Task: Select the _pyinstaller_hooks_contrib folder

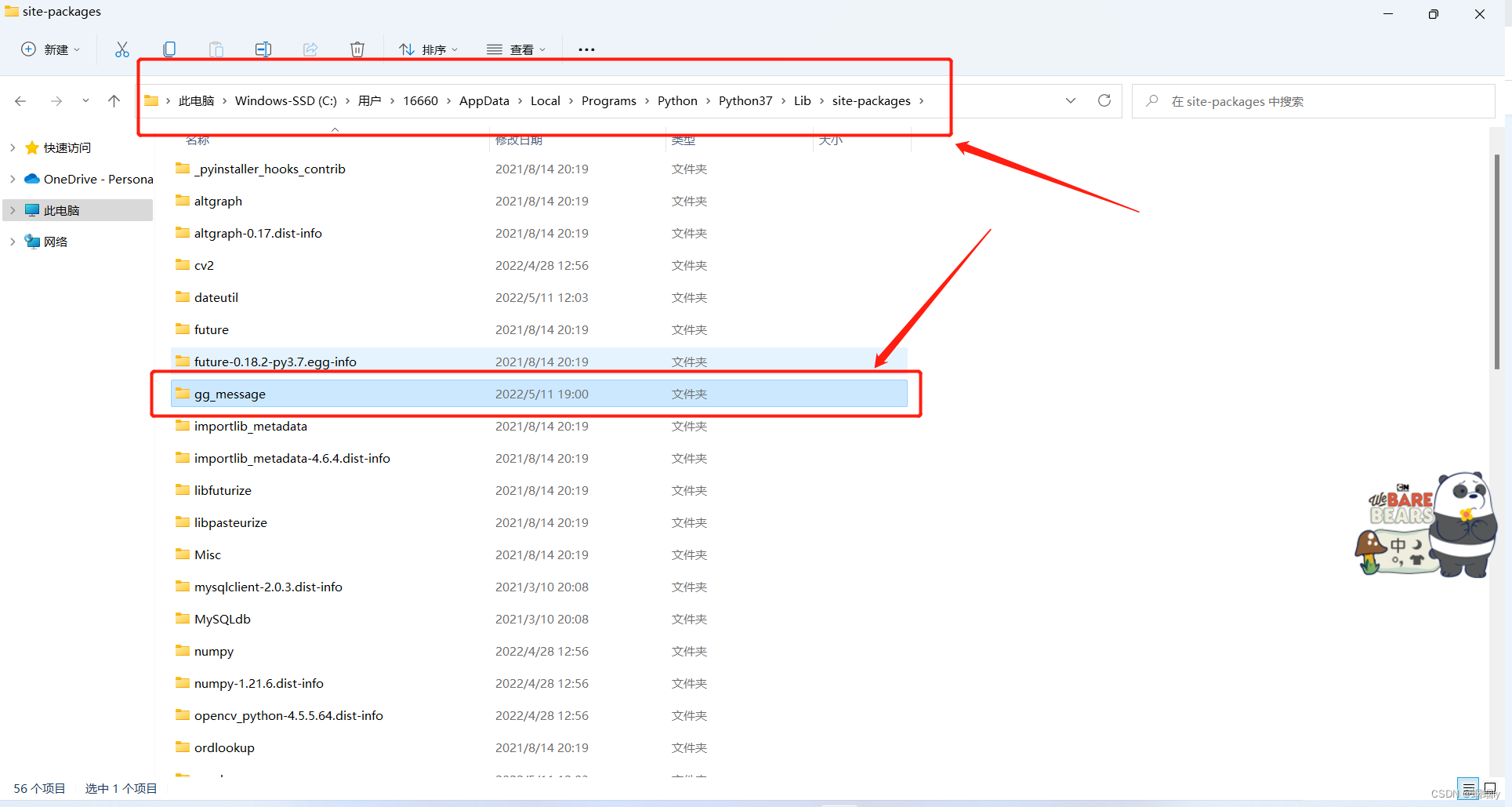Action: tap(538, 169)
